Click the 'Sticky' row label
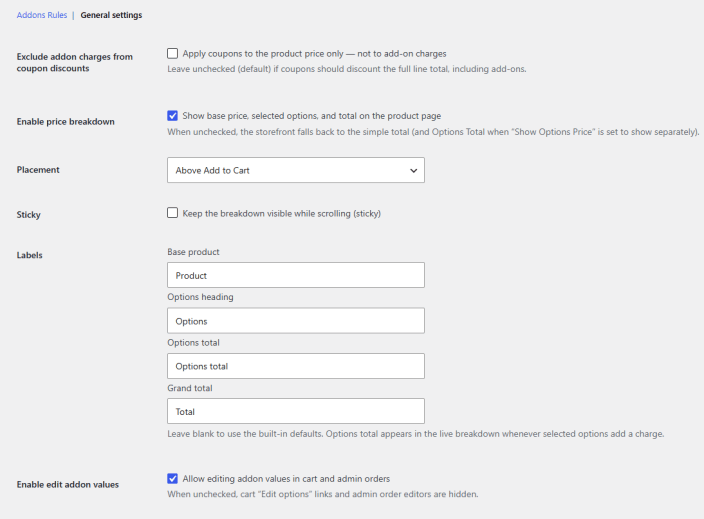Screen dimensions: 704x519 [29, 215]
